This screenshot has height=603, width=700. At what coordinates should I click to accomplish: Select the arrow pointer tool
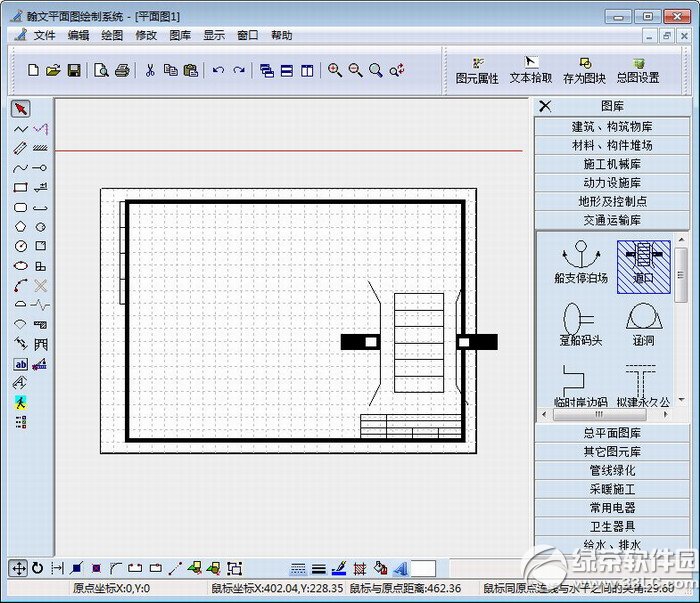[21, 108]
